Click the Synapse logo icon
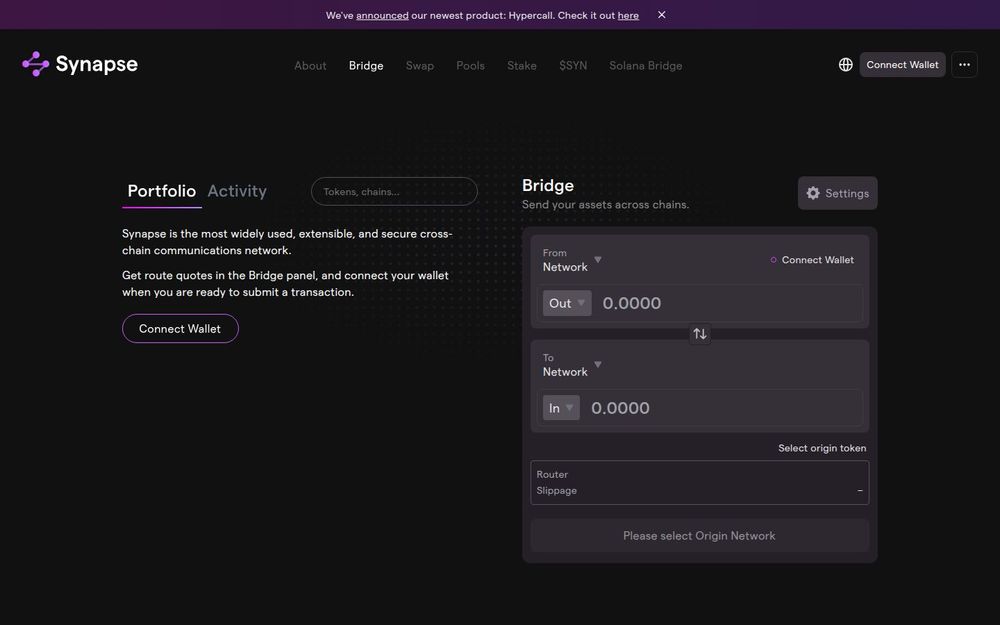Image resolution: width=1000 pixels, height=625 pixels. 35,64
